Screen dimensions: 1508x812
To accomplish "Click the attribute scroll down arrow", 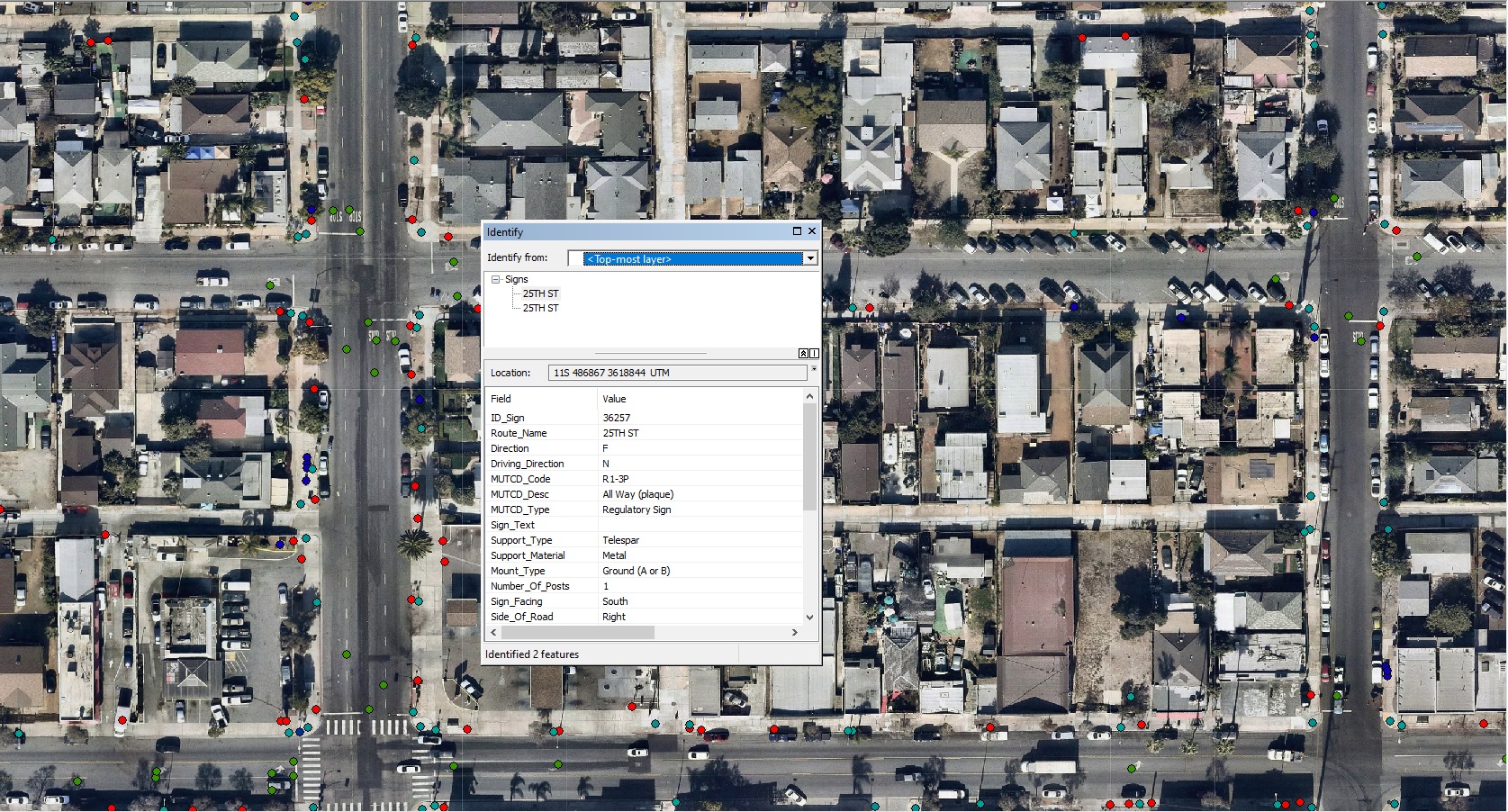I will coord(809,617).
